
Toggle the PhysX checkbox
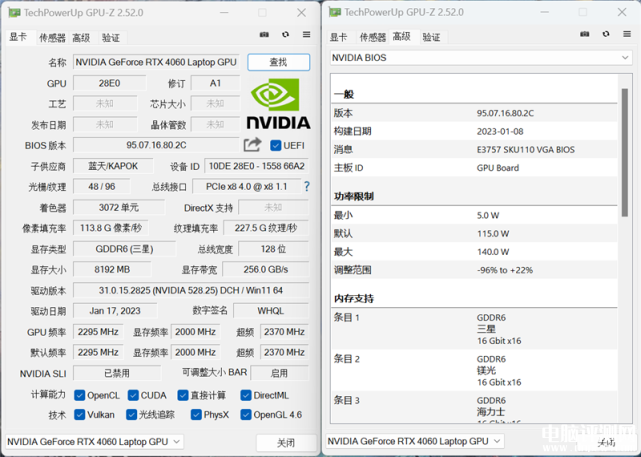(x=196, y=415)
